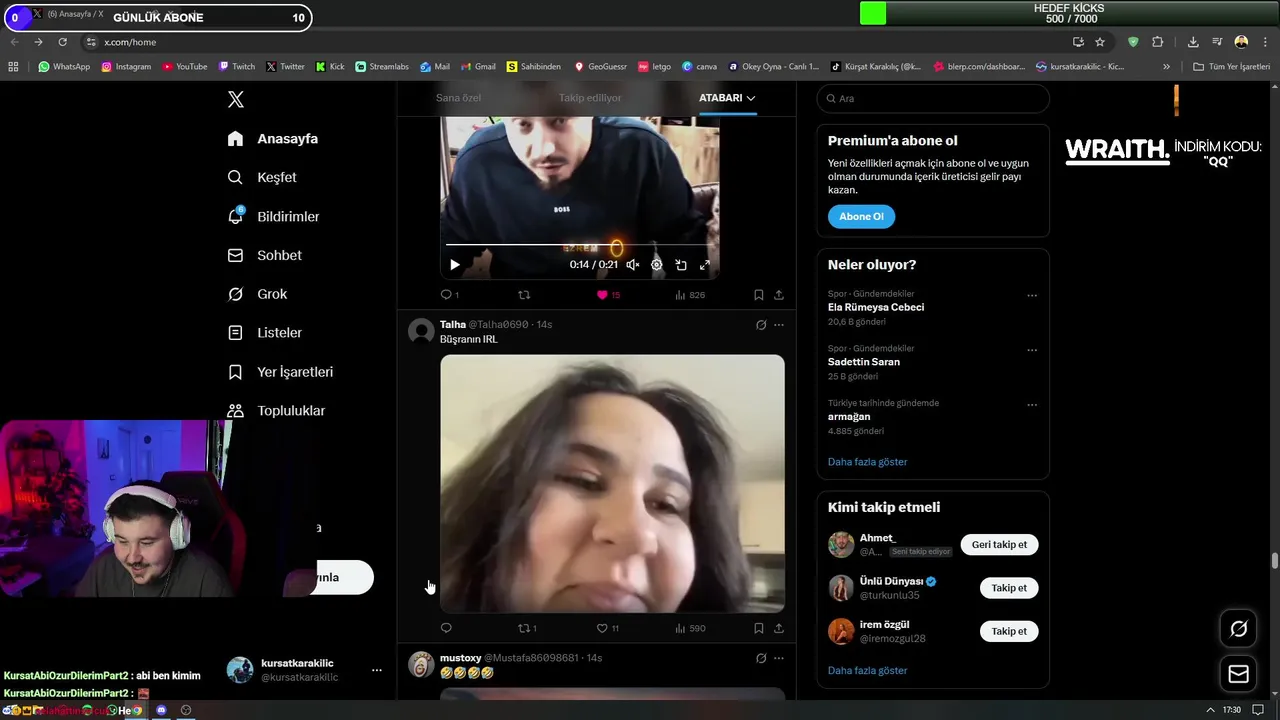Open Ela Rümeysa Cebeci trend
This screenshot has width=1280, height=720.
tap(876, 307)
